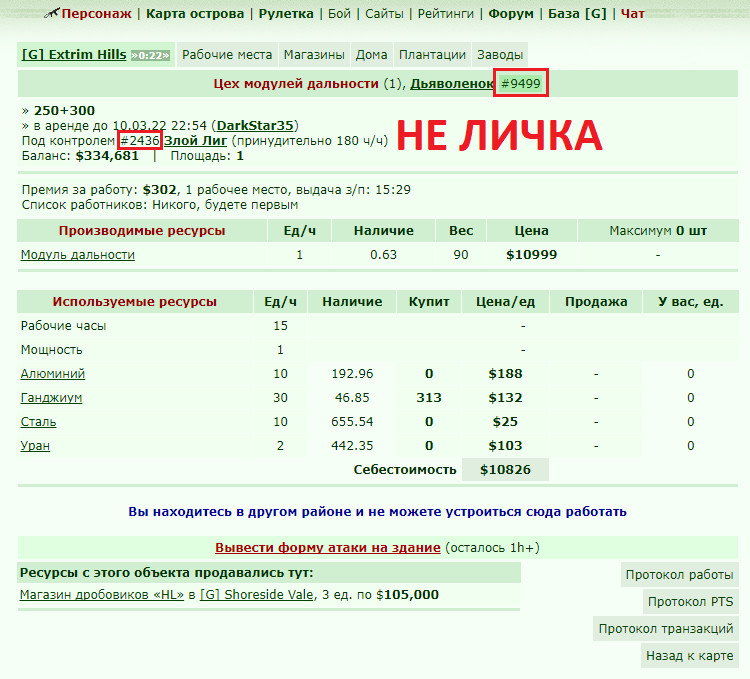
Task: Open Протокол PTS
Action: (690, 602)
